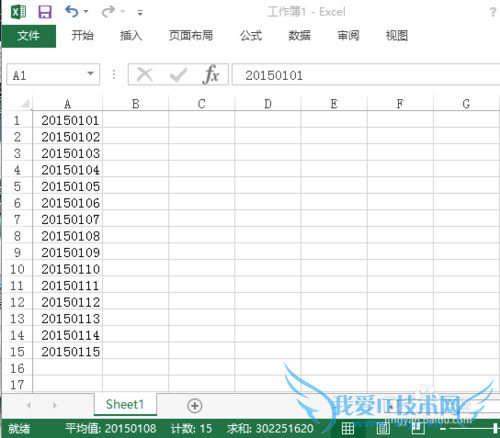
Task: Click the 计数: 15 status entry
Action: tap(191, 429)
